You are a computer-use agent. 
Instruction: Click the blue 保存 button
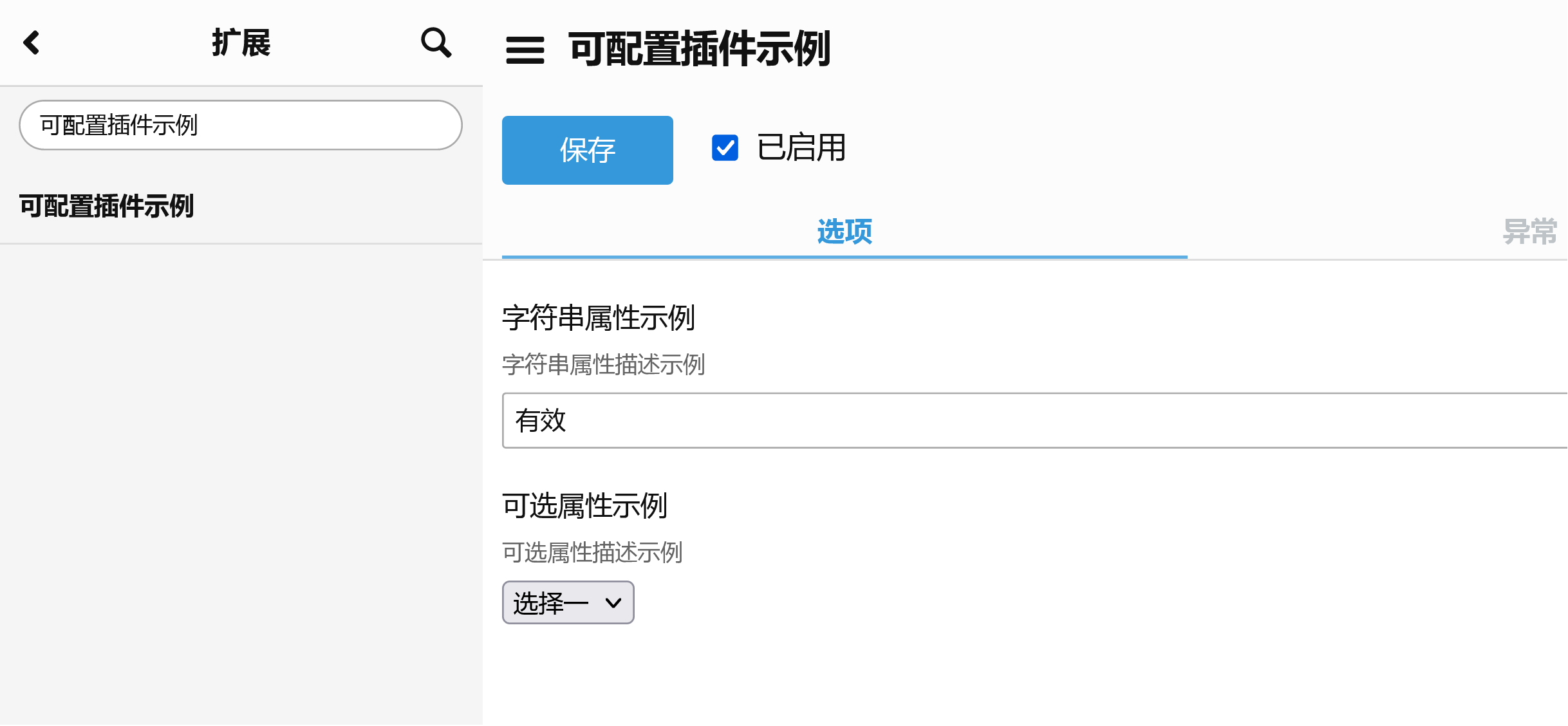point(587,150)
